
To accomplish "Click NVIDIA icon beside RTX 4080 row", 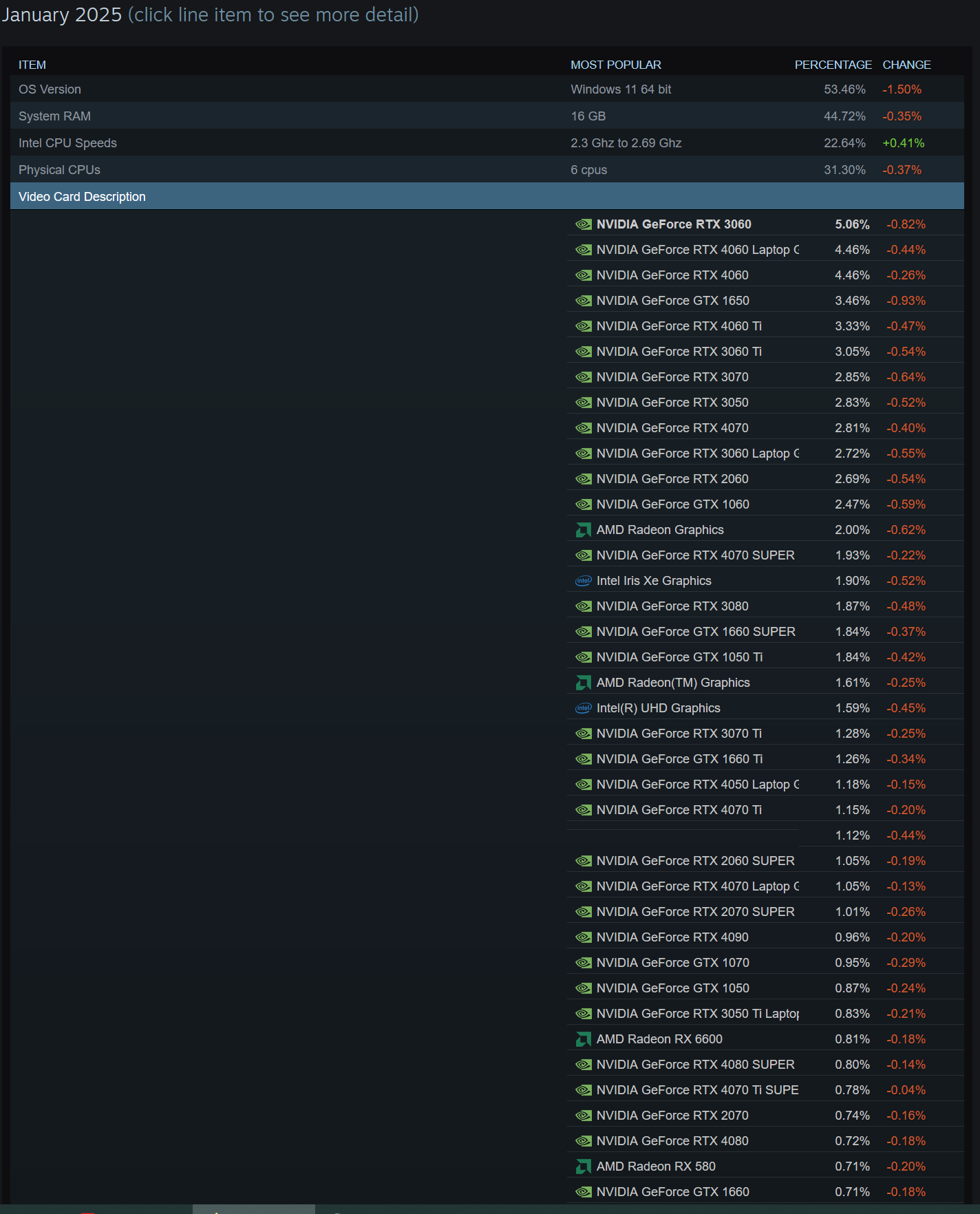I will (583, 1141).
